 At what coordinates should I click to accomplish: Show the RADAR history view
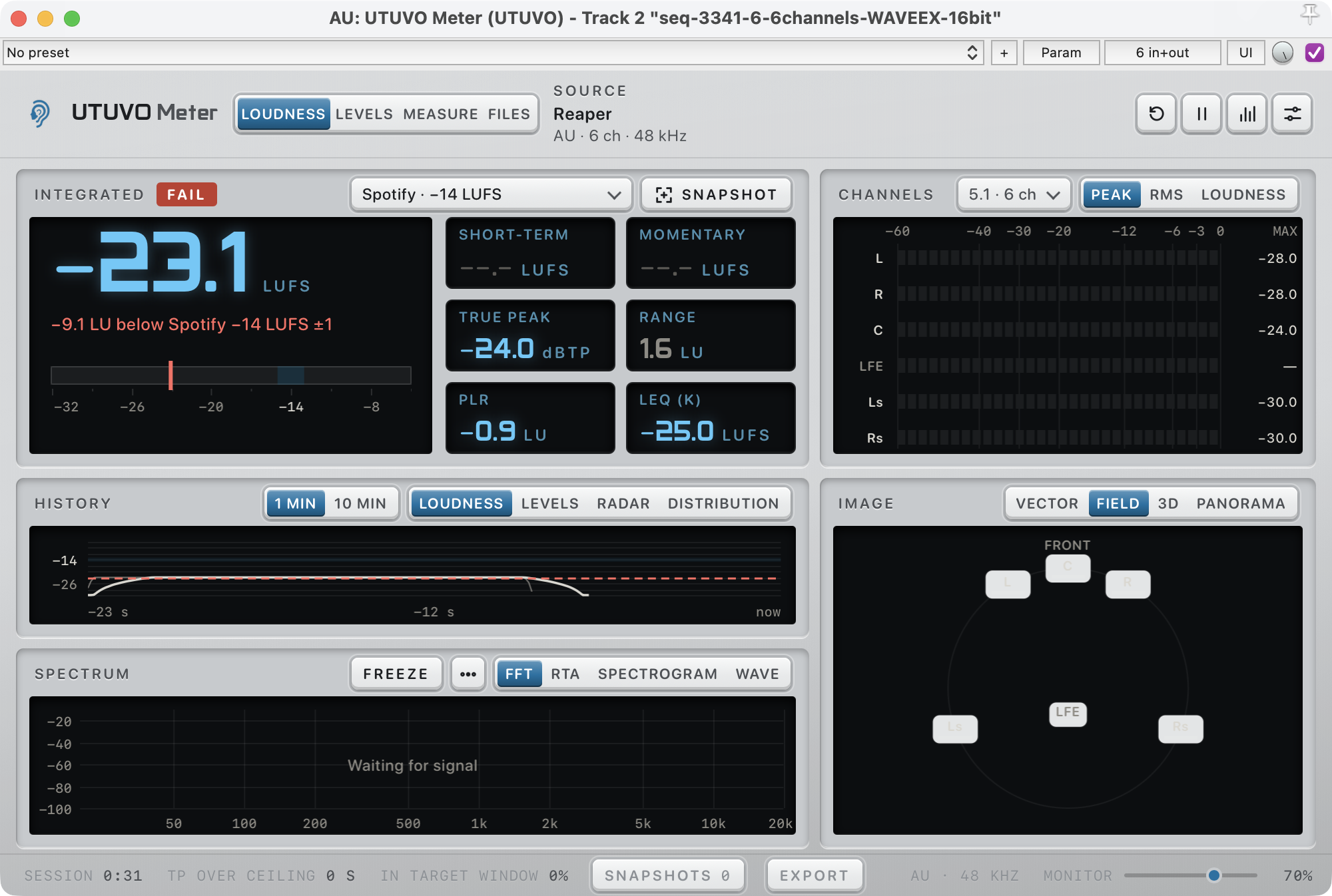[x=623, y=503]
